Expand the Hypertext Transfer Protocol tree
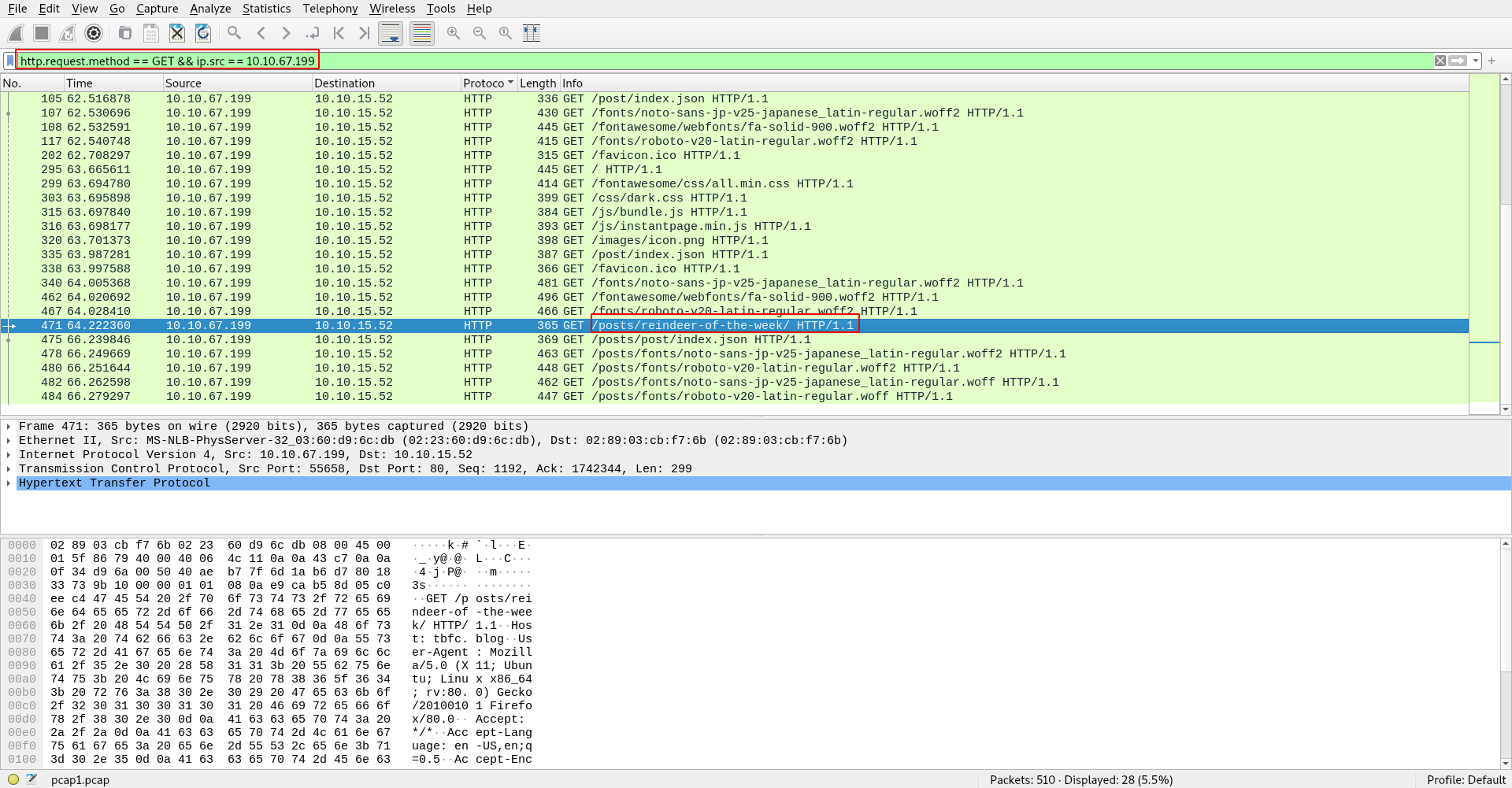This screenshot has height=788, width=1512. tap(9, 483)
